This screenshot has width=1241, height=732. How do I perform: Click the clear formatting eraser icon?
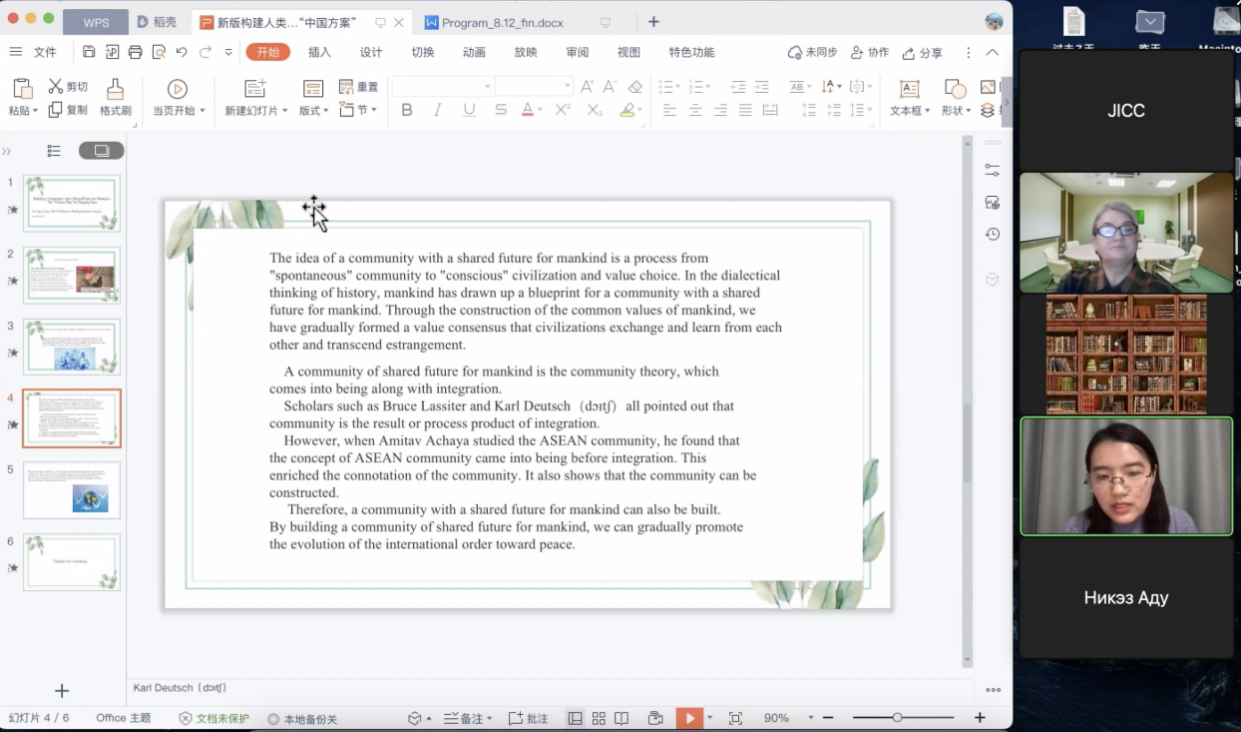635,87
